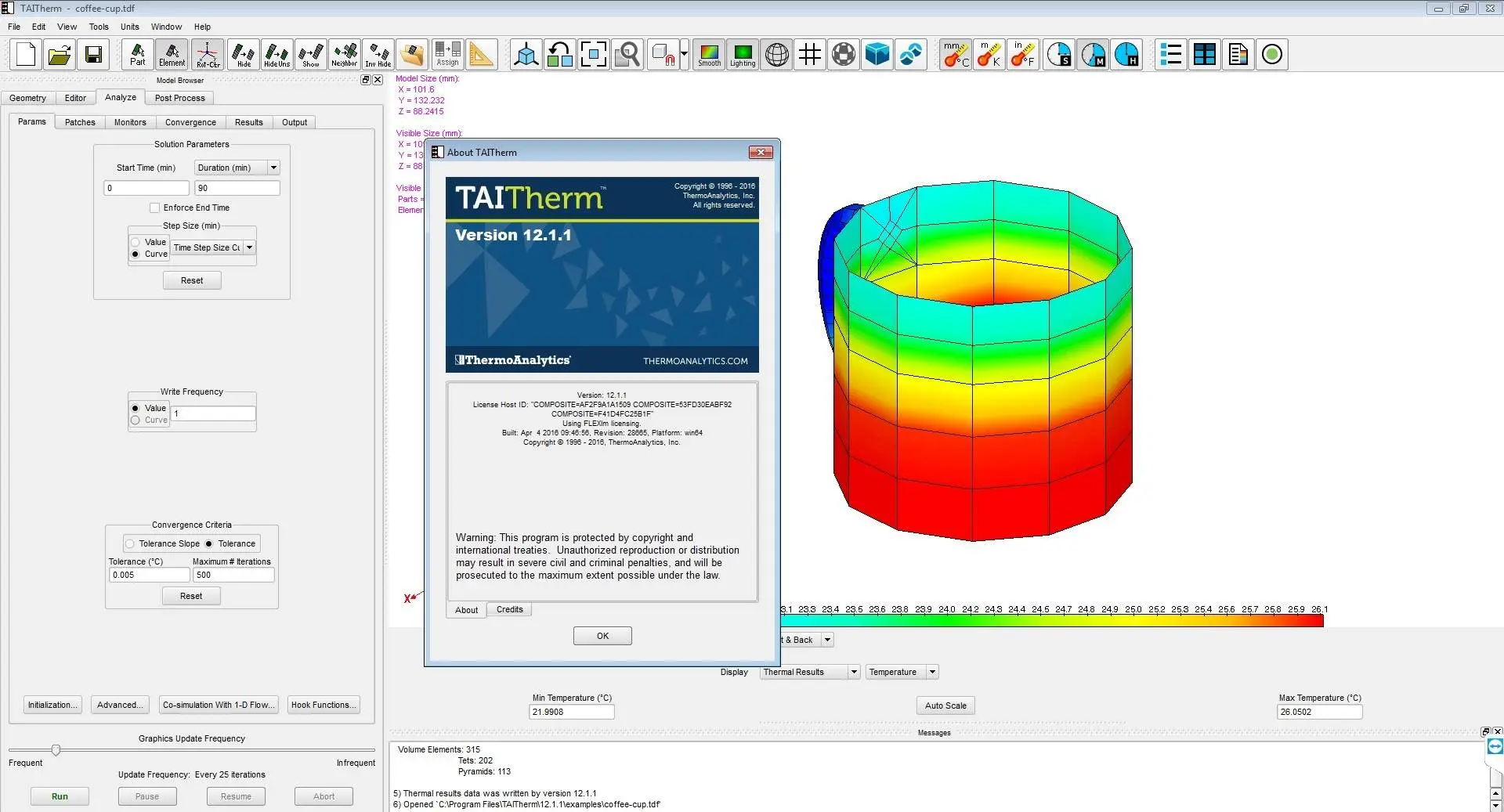Open a model with the folder icon

(60, 55)
